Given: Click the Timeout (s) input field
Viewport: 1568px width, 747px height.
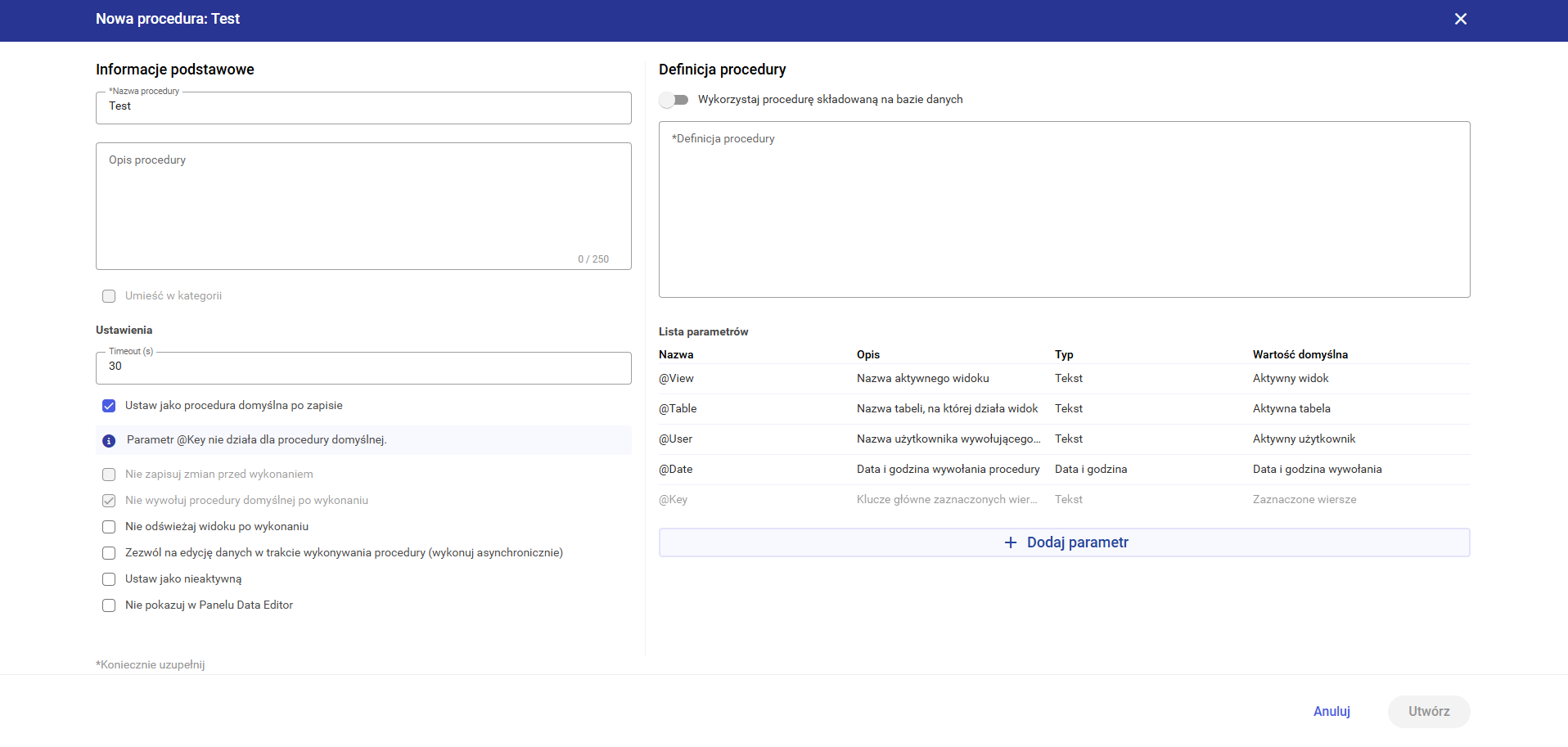Looking at the screenshot, I should click(363, 367).
